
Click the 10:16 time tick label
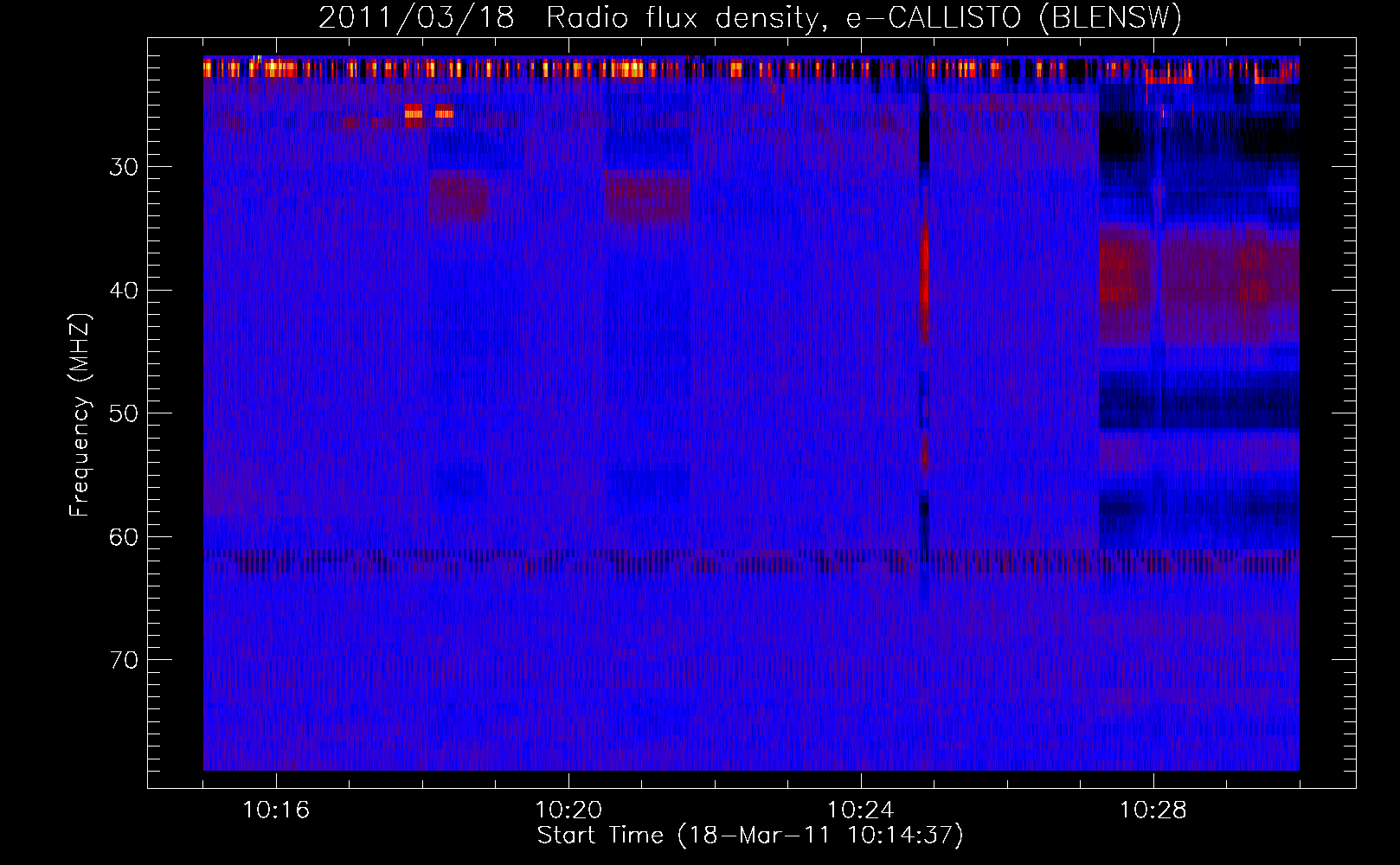276,811
